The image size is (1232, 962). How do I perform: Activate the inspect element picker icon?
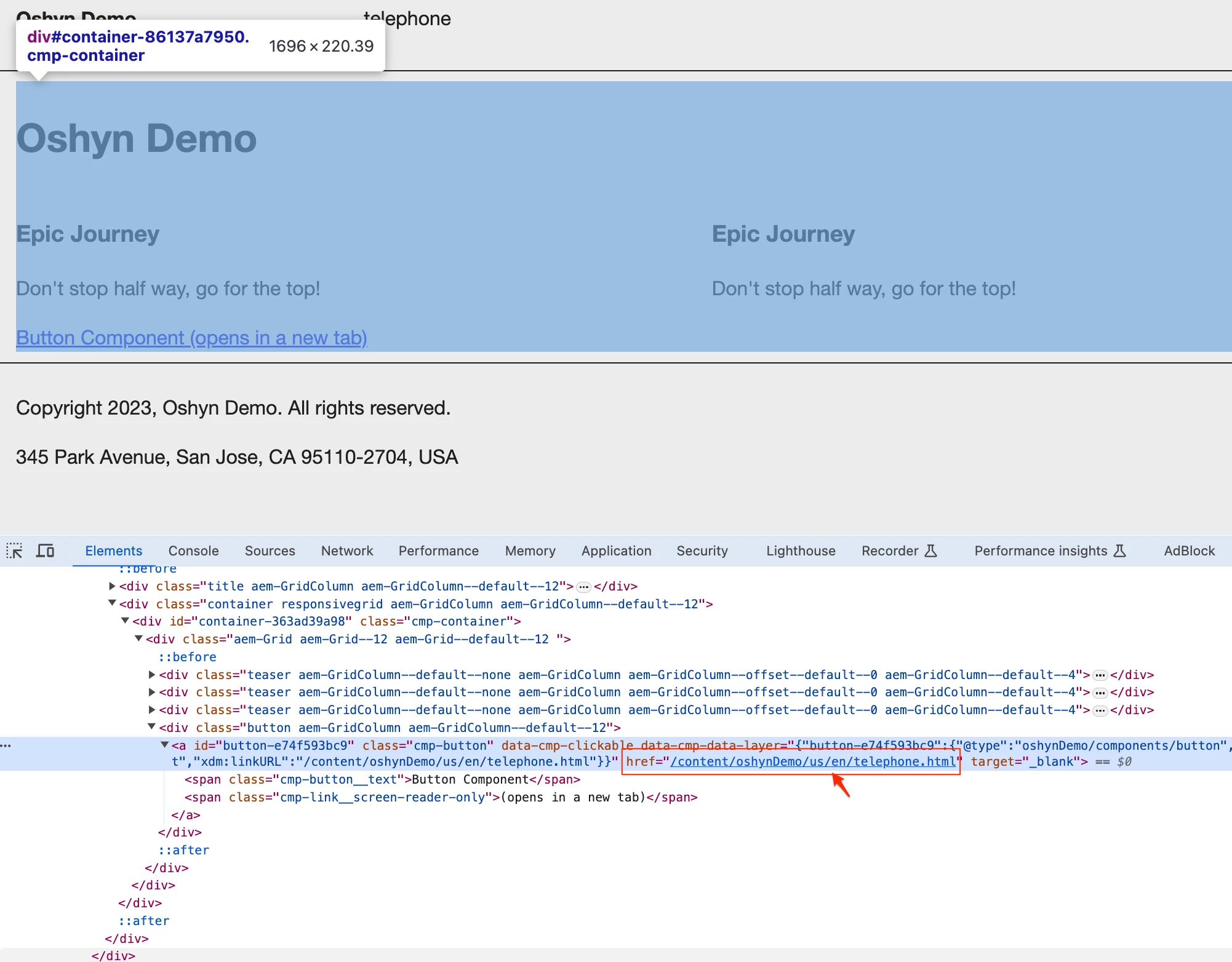coord(14,551)
